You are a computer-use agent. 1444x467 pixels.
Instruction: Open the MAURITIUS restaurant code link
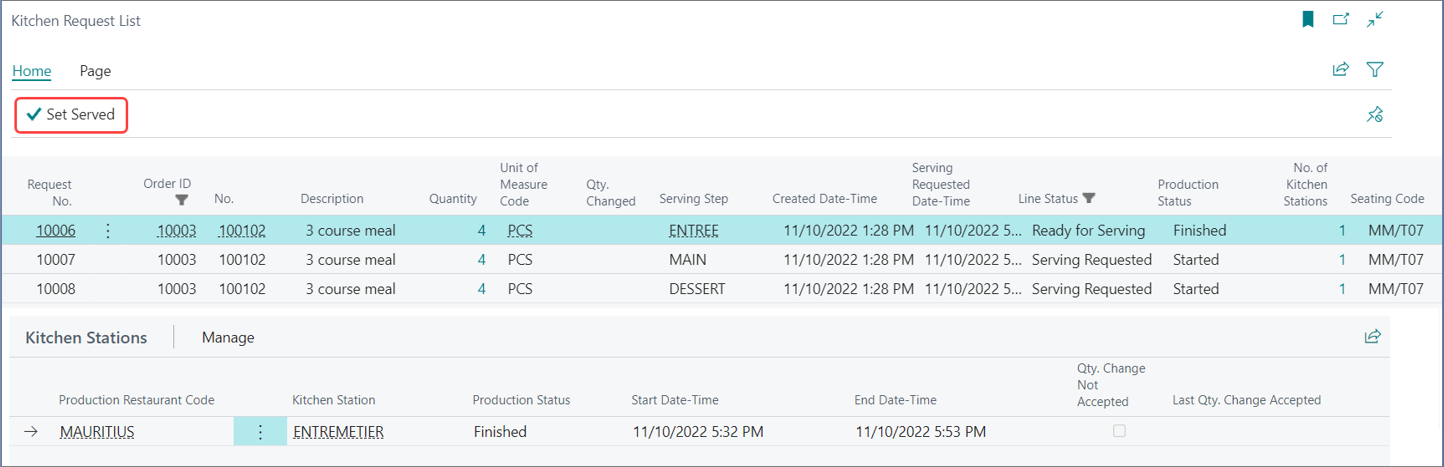coord(97,432)
